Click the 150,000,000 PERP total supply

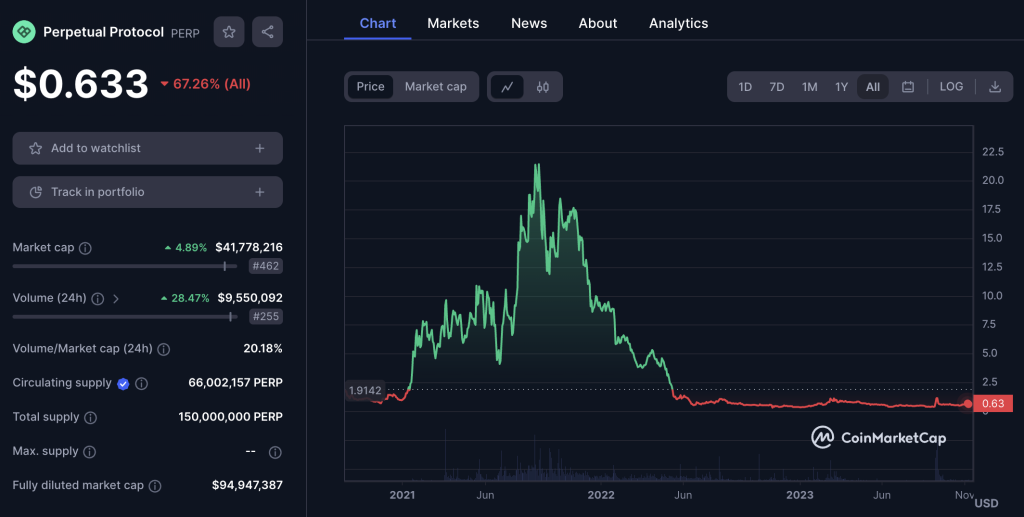click(x=231, y=416)
